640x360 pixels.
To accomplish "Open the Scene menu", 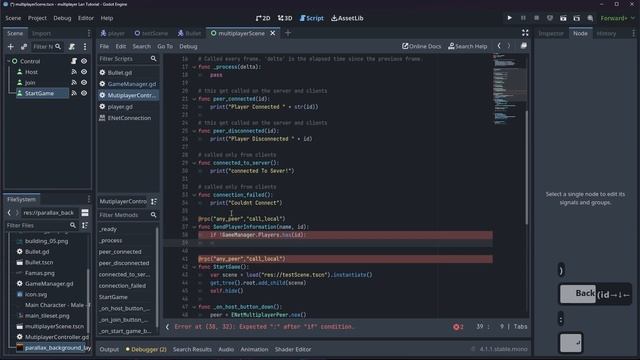I will [13, 18].
